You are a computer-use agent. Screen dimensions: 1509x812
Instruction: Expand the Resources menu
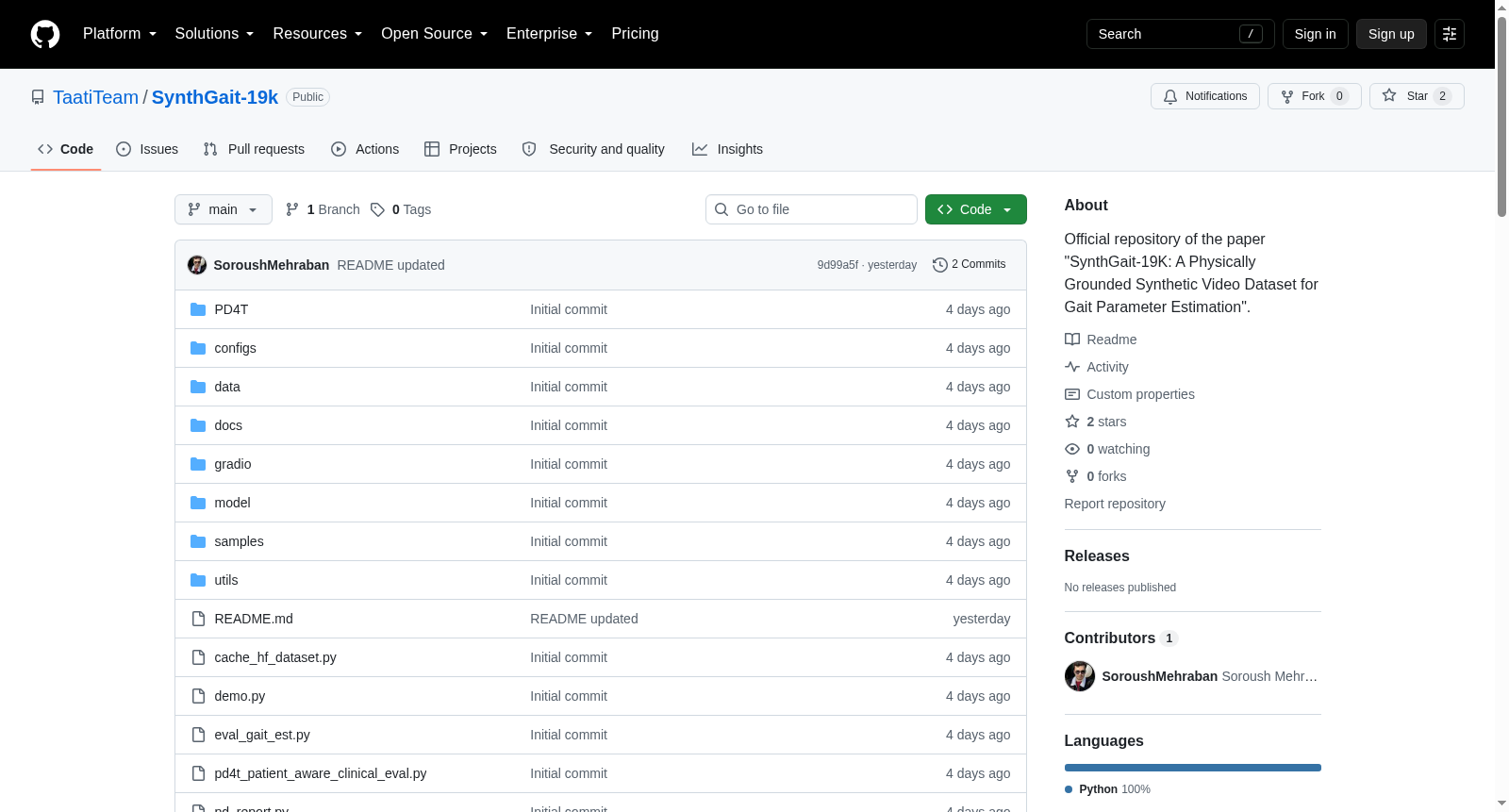(318, 34)
